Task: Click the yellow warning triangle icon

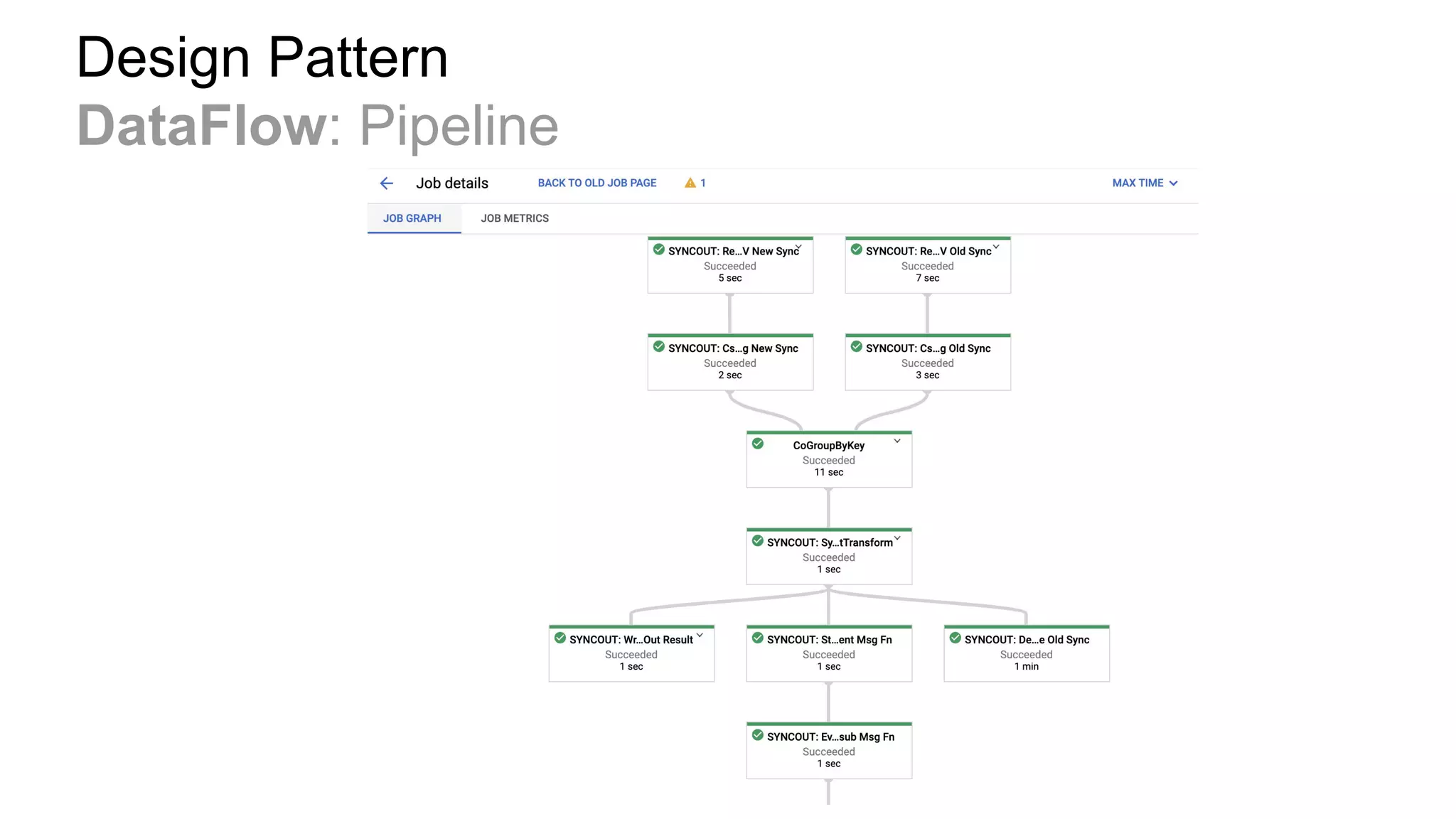Action: (x=690, y=183)
